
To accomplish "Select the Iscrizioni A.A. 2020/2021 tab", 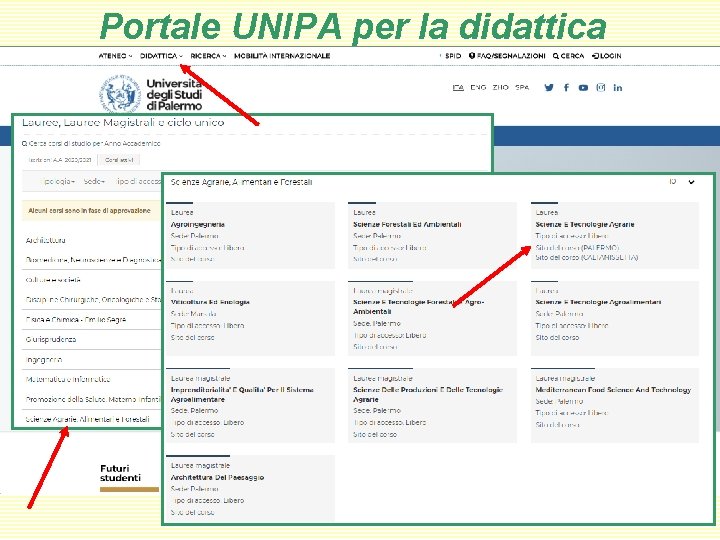I will (x=60, y=160).
